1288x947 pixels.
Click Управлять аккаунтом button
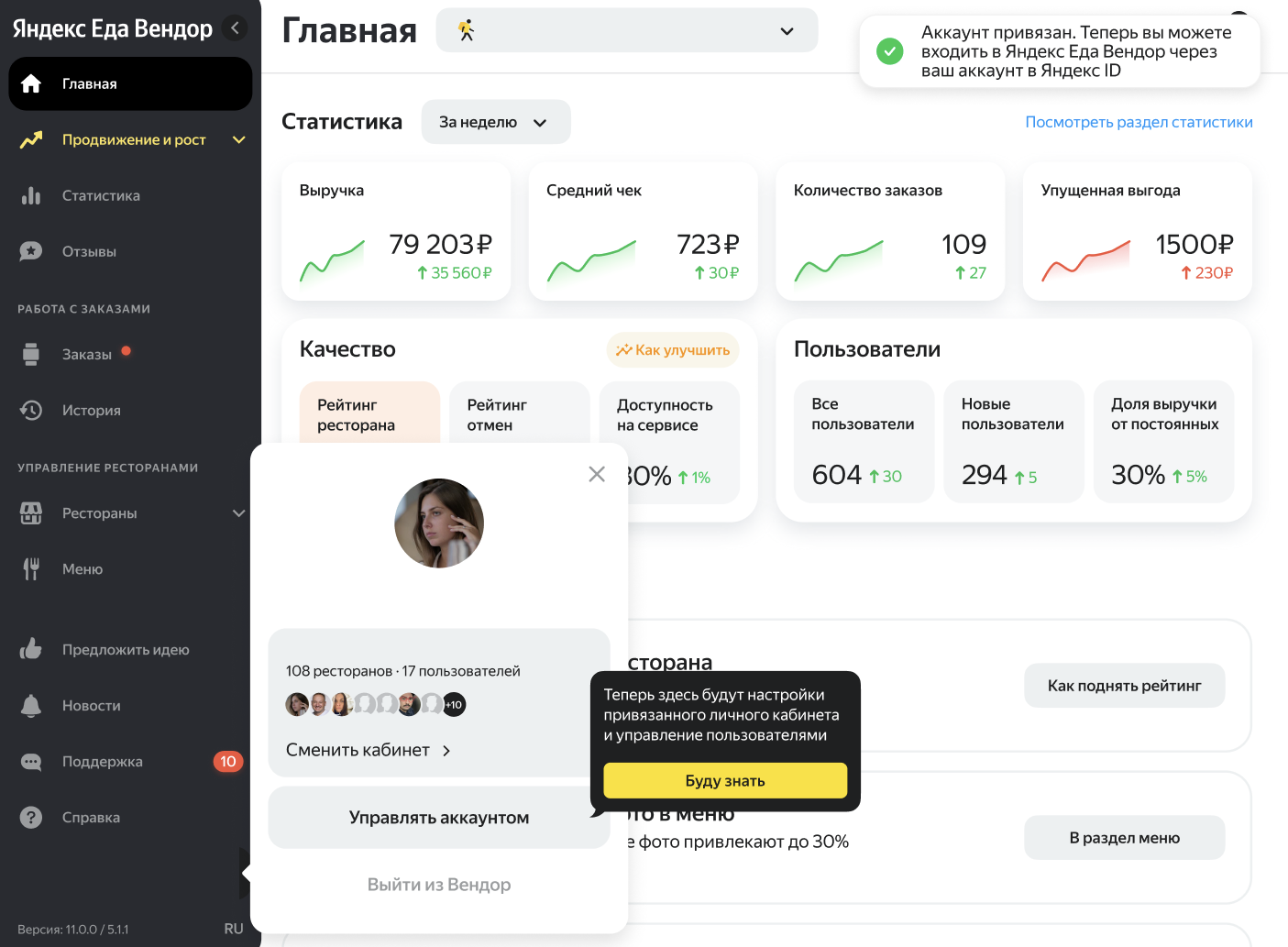pyautogui.click(x=439, y=817)
